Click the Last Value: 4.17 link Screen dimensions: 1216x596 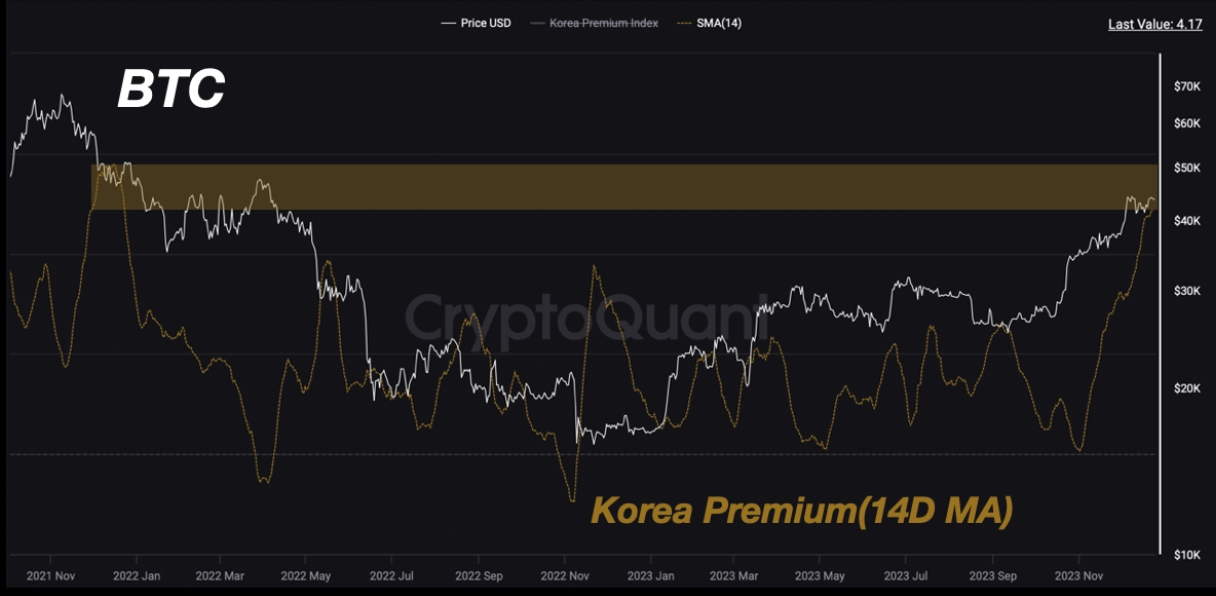click(x=1155, y=24)
